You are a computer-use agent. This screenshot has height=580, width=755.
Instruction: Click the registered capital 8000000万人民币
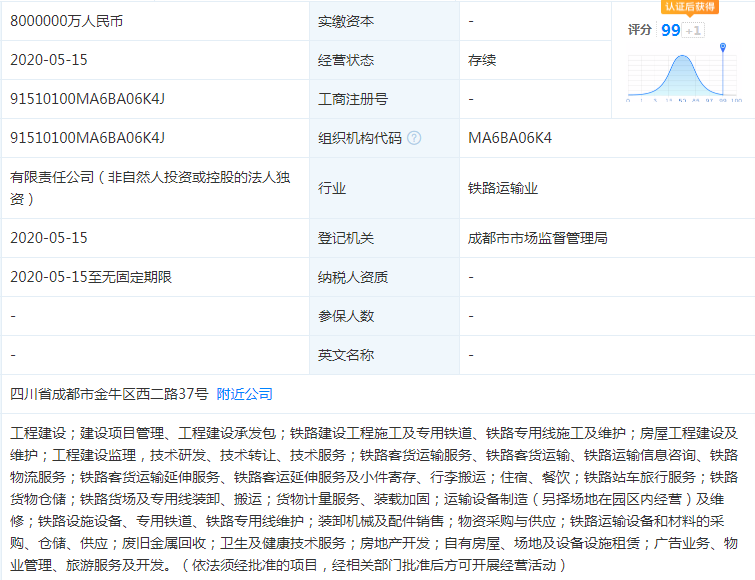click(68, 20)
